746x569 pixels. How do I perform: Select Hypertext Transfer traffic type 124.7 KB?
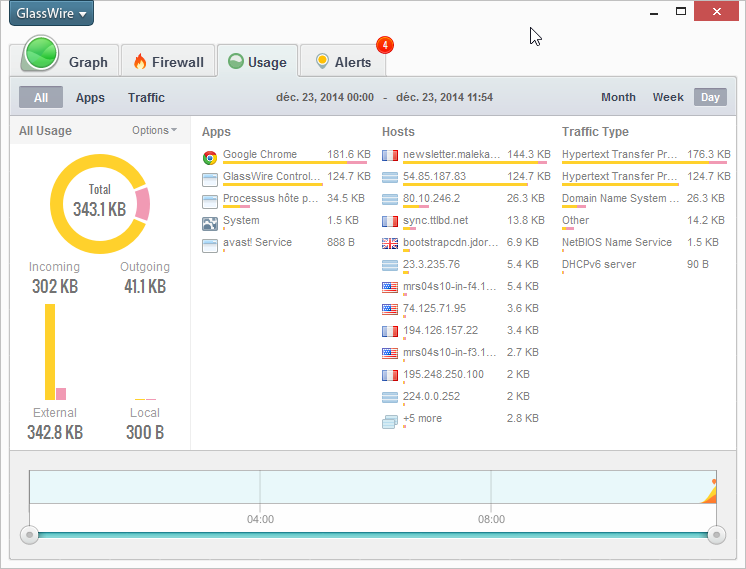646,178
